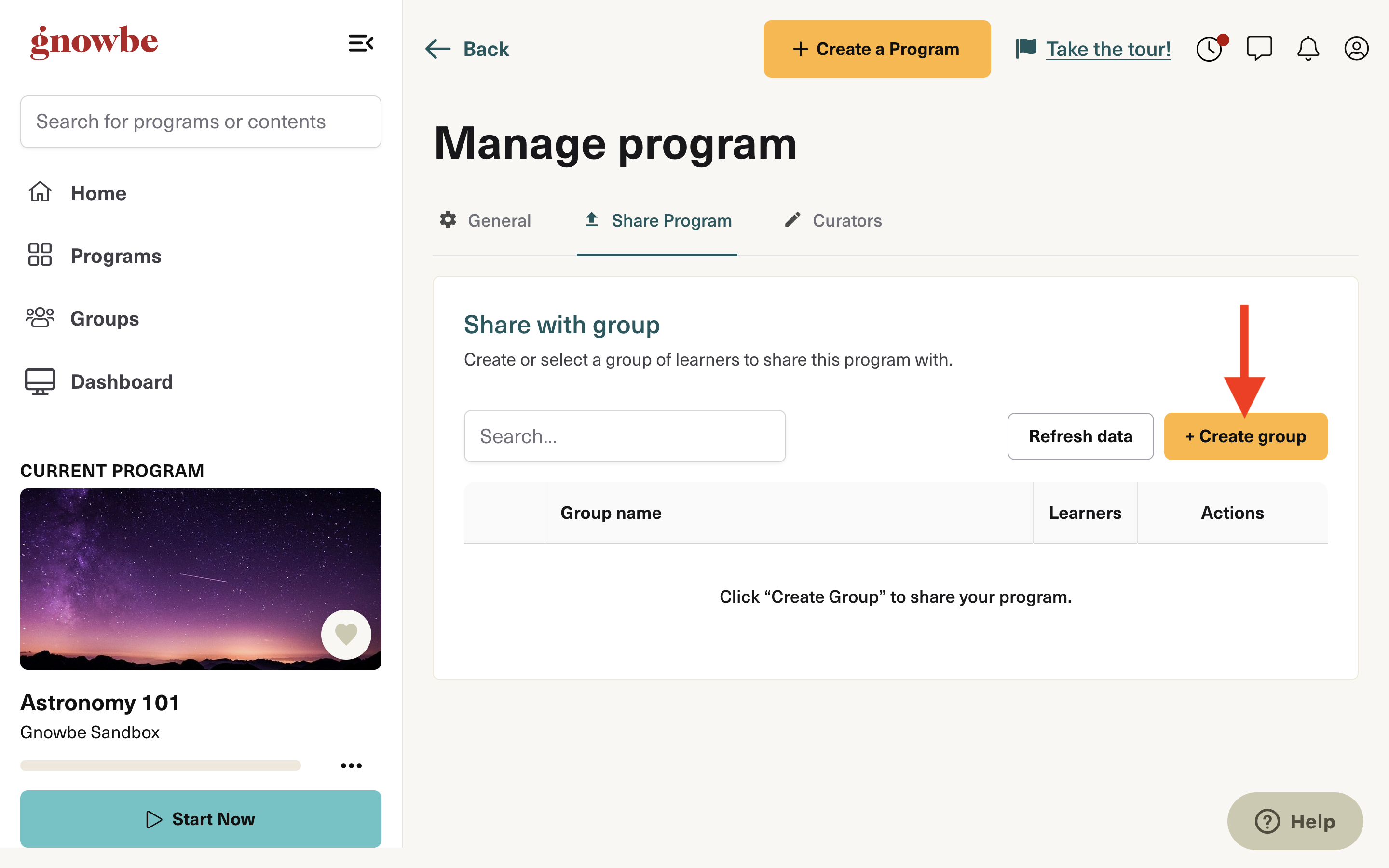Switch to the General tab

[486, 220]
